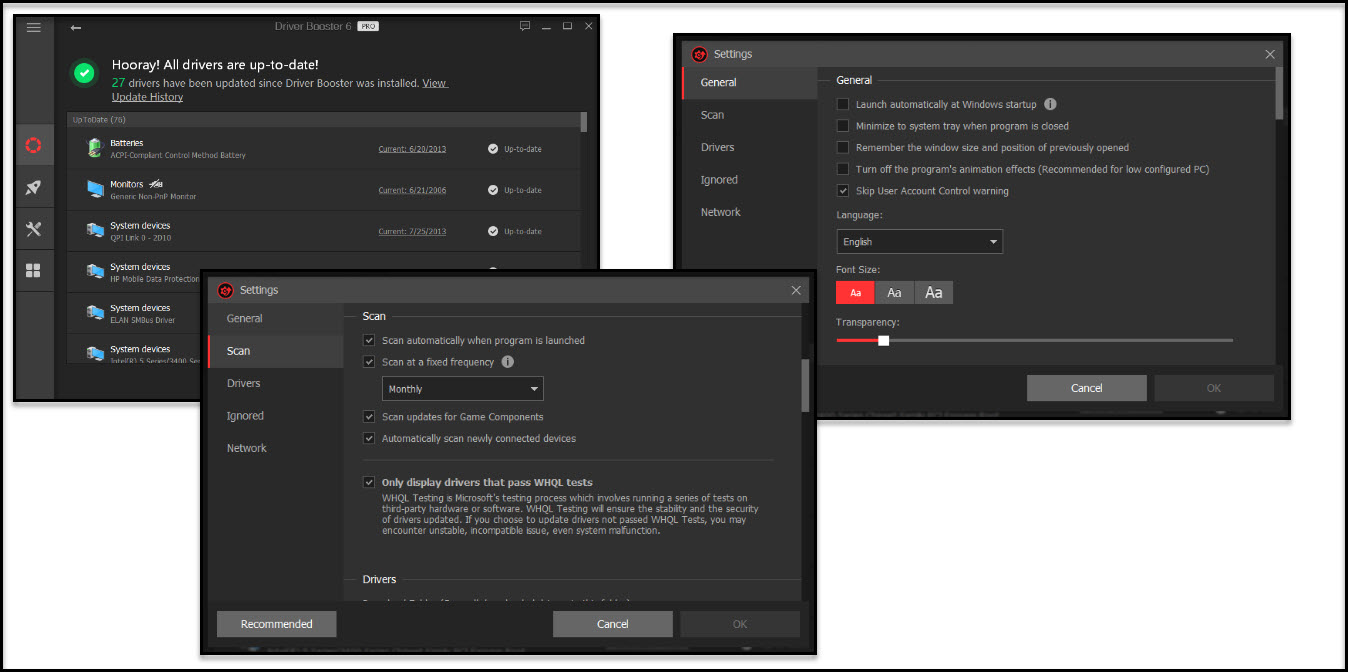Open the Monthly scan frequency dropdown
The width and height of the screenshot is (1348, 672).
(463, 389)
